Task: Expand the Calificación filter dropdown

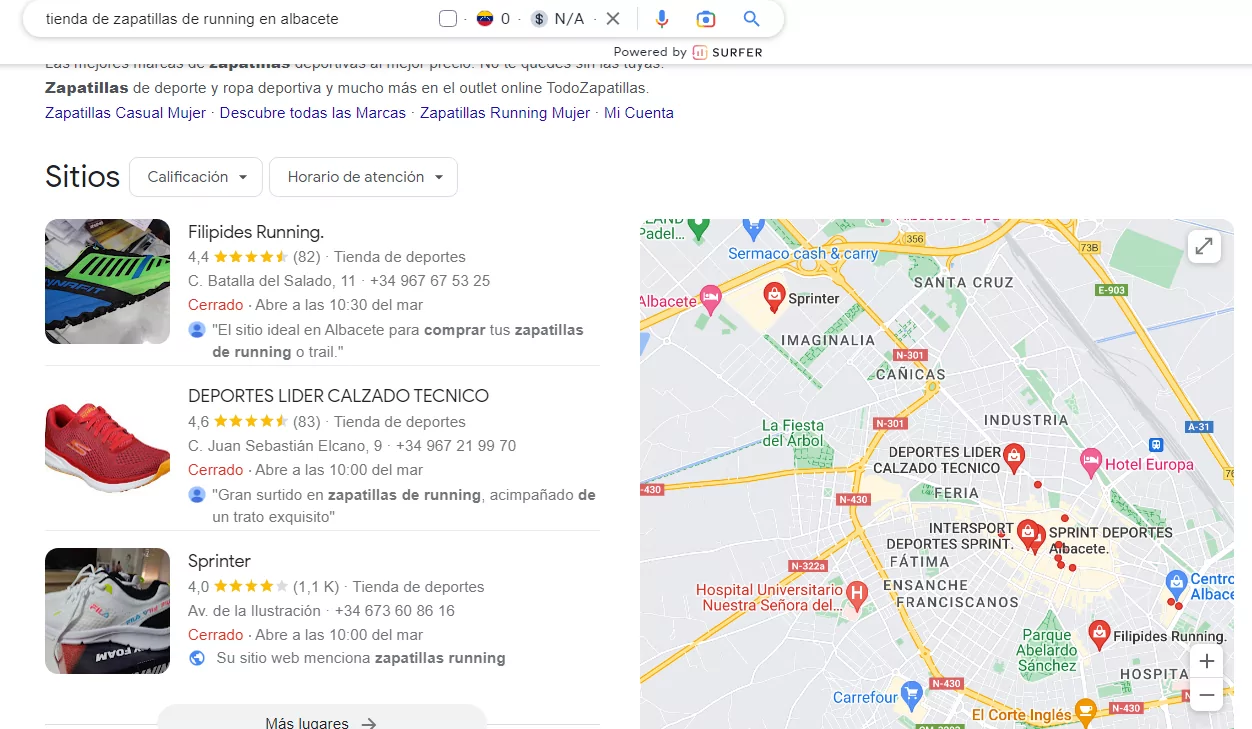Action: click(196, 177)
